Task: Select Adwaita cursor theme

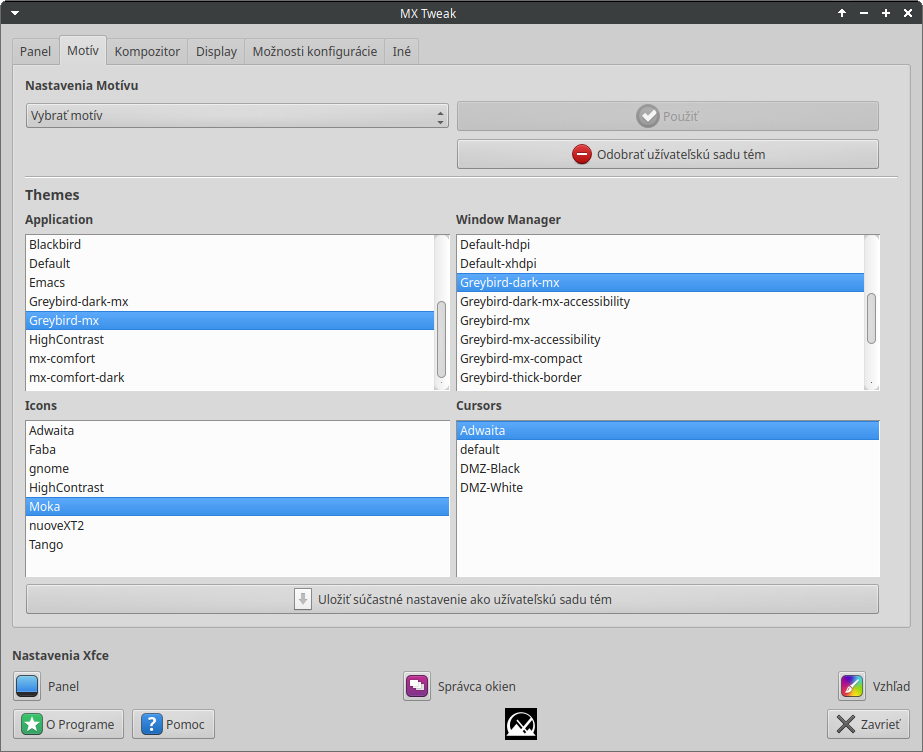Action: tap(668, 430)
